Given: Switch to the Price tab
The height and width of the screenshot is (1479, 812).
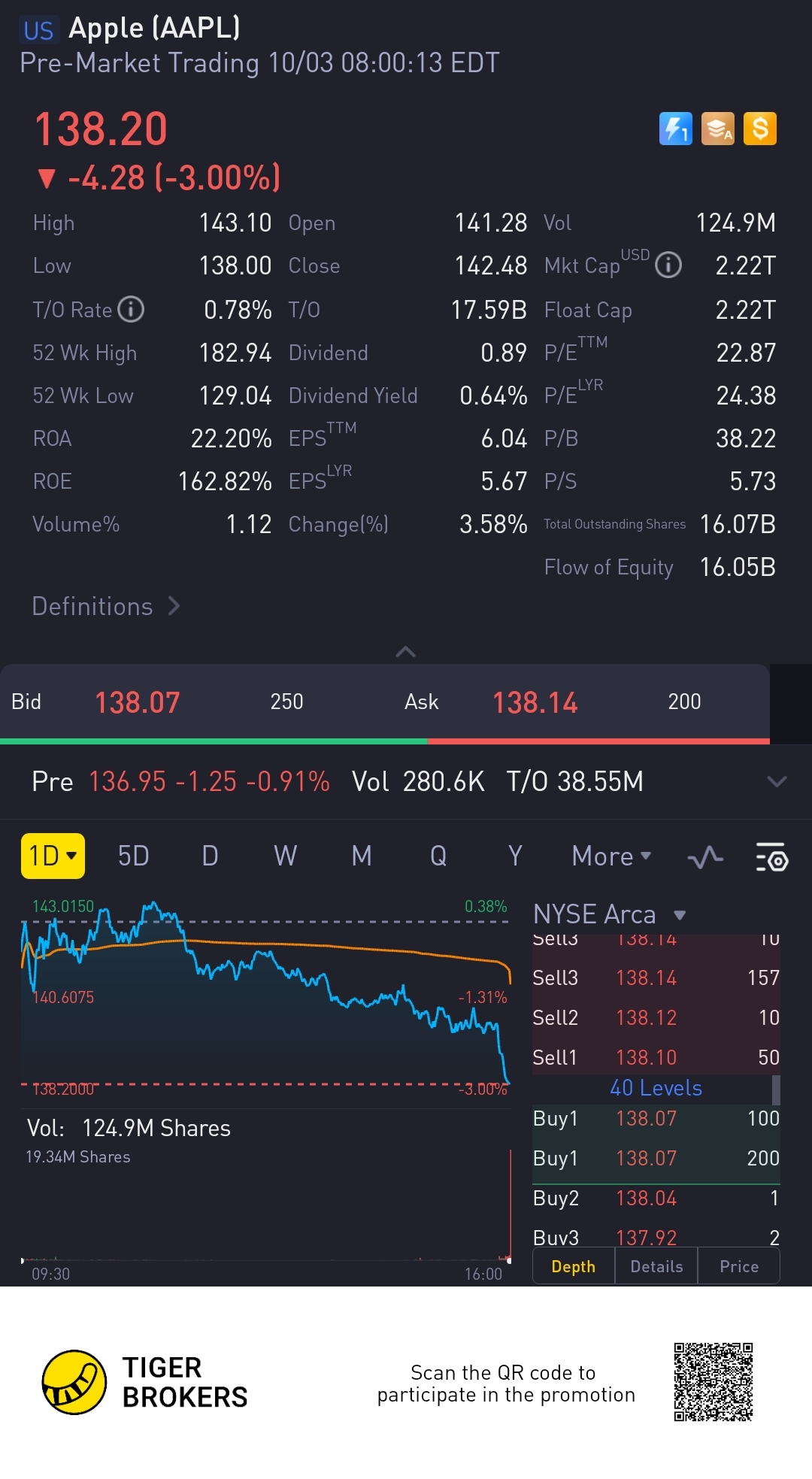Looking at the screenshot, I should [x=739, y=1266].
